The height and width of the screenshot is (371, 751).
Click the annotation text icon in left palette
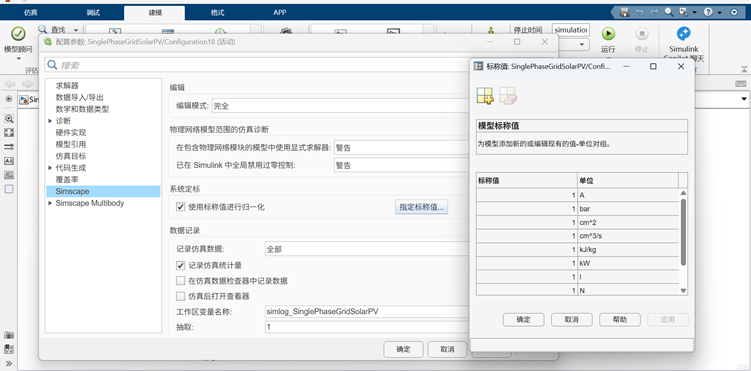[9, 161]
